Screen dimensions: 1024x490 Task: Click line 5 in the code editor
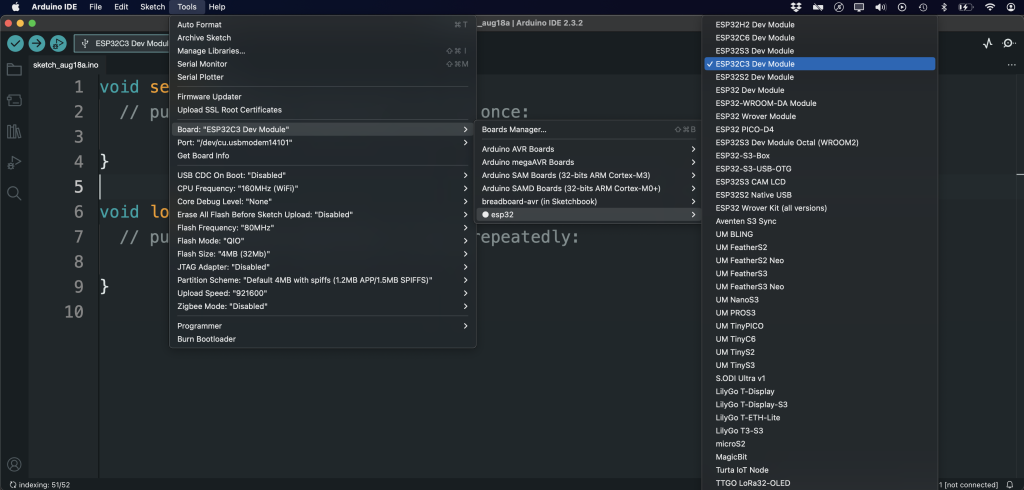pos(134,187)
